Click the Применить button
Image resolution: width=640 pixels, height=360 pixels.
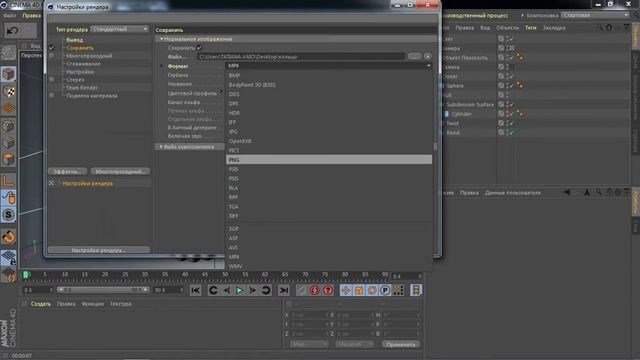coord(401,344)
